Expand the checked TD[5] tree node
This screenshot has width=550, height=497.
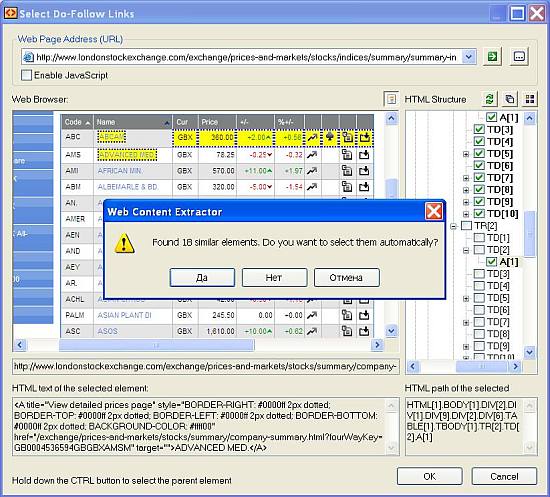tap(466, 154)
